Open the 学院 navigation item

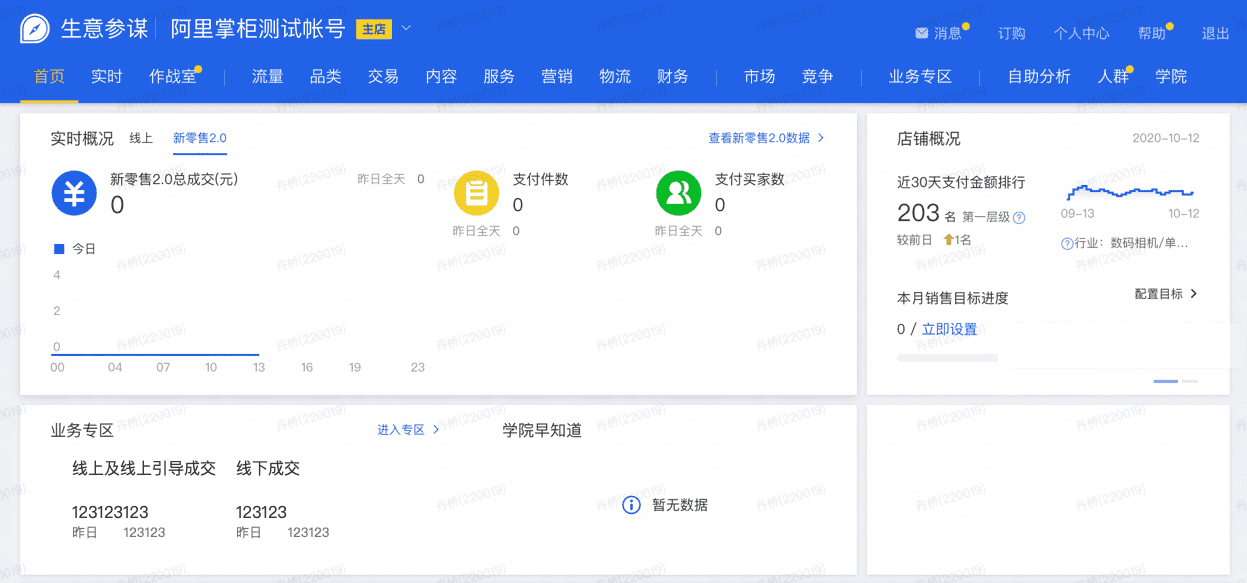[1171, 76]
